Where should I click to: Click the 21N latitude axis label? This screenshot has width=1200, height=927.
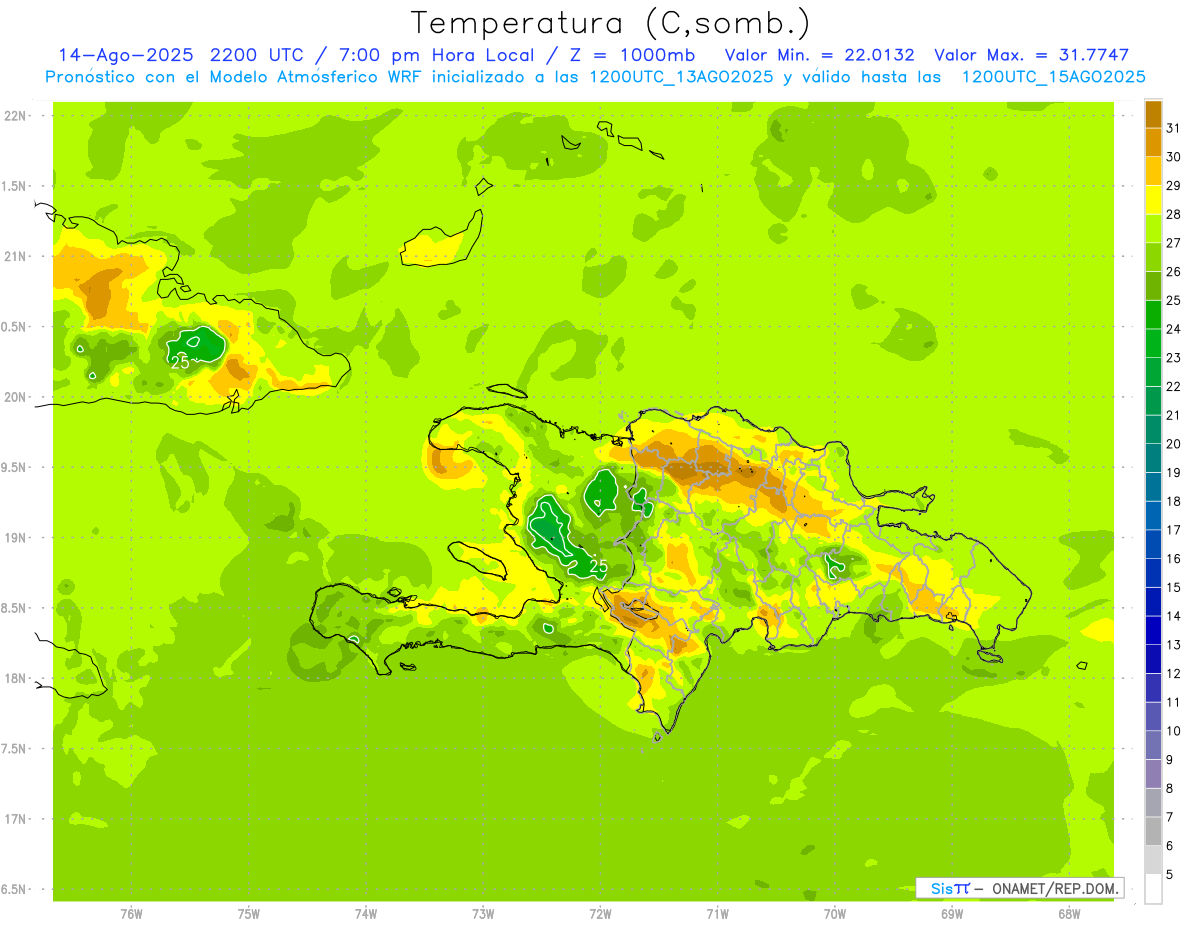coord(15,257)
